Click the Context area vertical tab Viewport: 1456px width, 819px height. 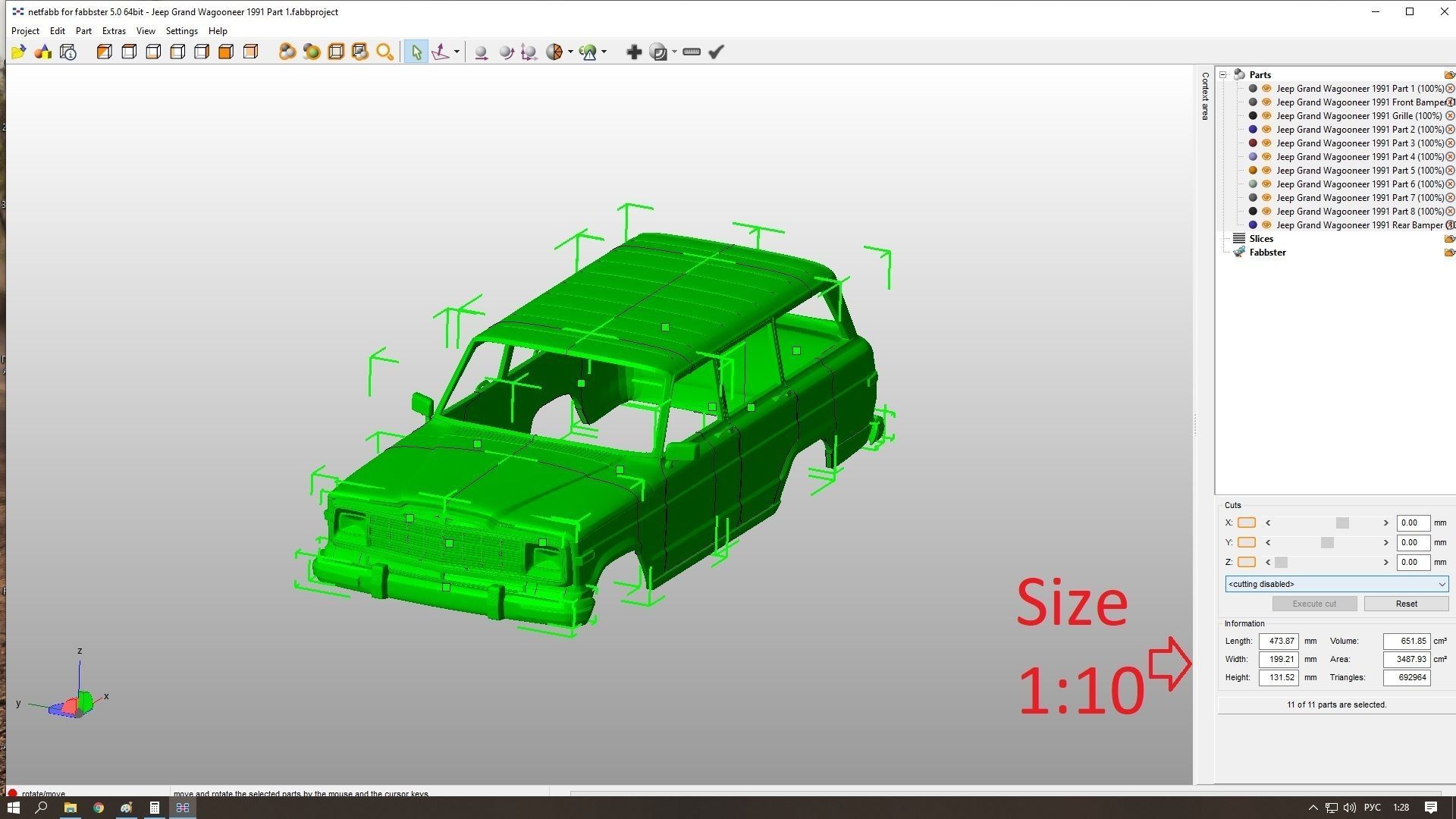click(x=1205, y=96)
